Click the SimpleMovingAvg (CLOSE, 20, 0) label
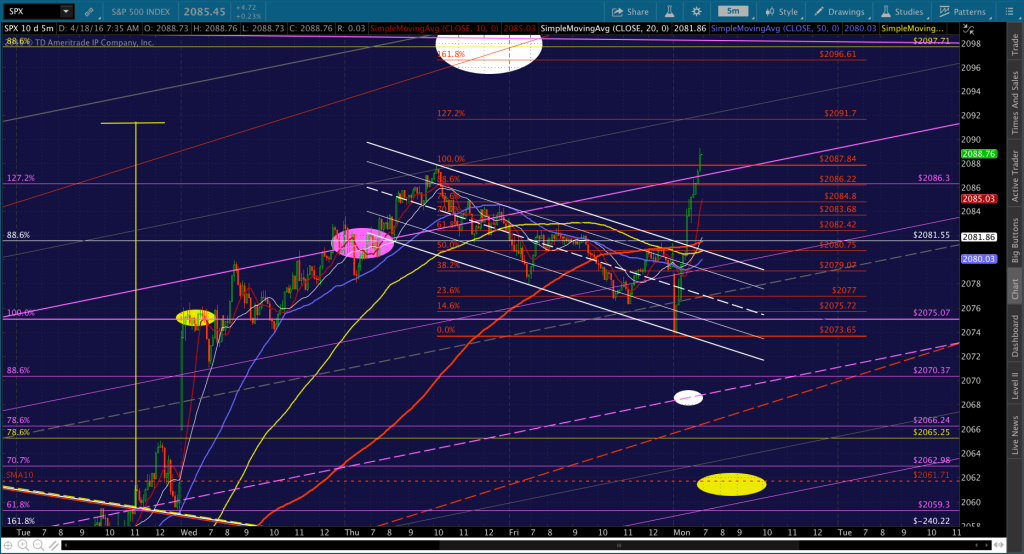The width and height of the screenshot is (1024, 554). click(x=605, y=29)
